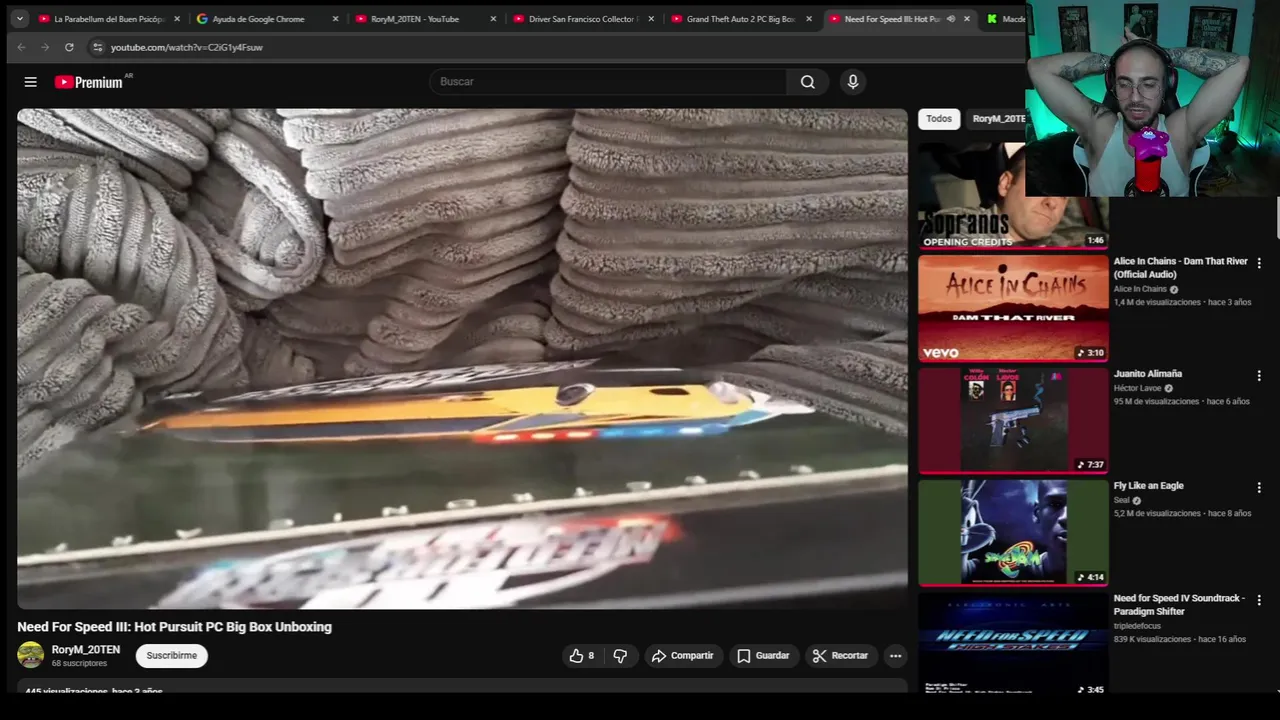Click the Suscribirme button

click(x=172, y=655)
